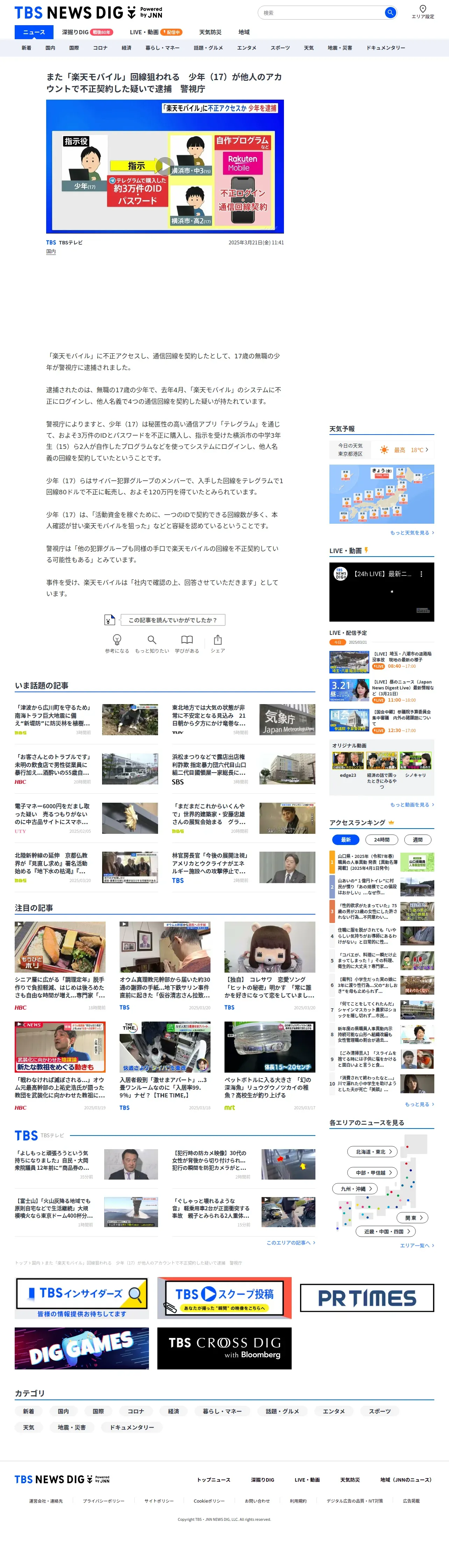Screen dimensions: 449x1568
Task: Open the お問い合わせ footer link
Action: 257,1501
